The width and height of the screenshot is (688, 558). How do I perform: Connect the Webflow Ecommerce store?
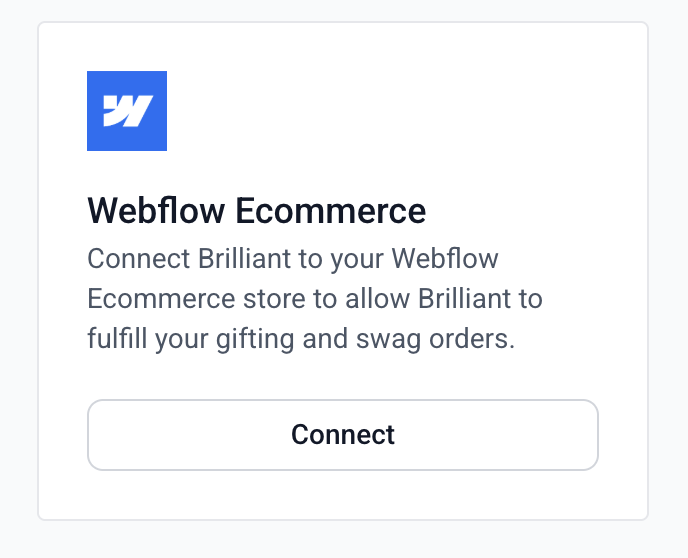pyautogui.click(x=343, y=435)
